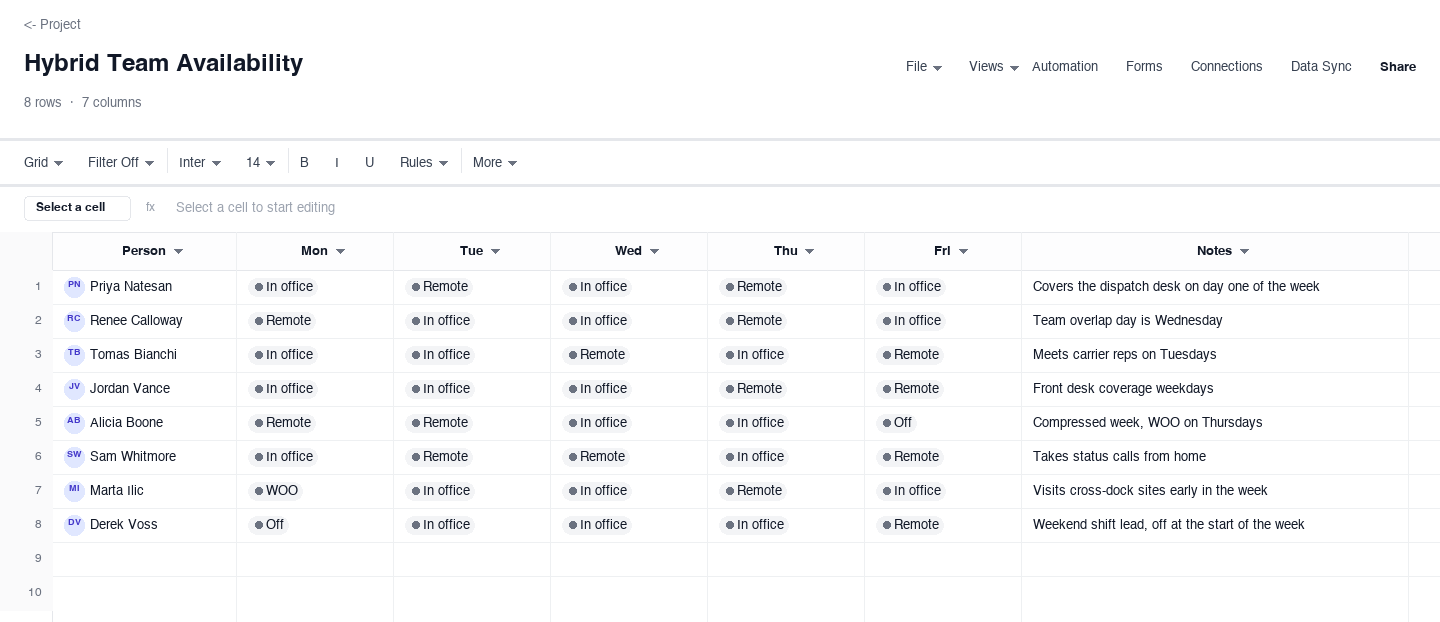Select note 'Visits cross-dock sites early in the week'
Screen dimensions: 1440x622
(x=1149, y=491)
